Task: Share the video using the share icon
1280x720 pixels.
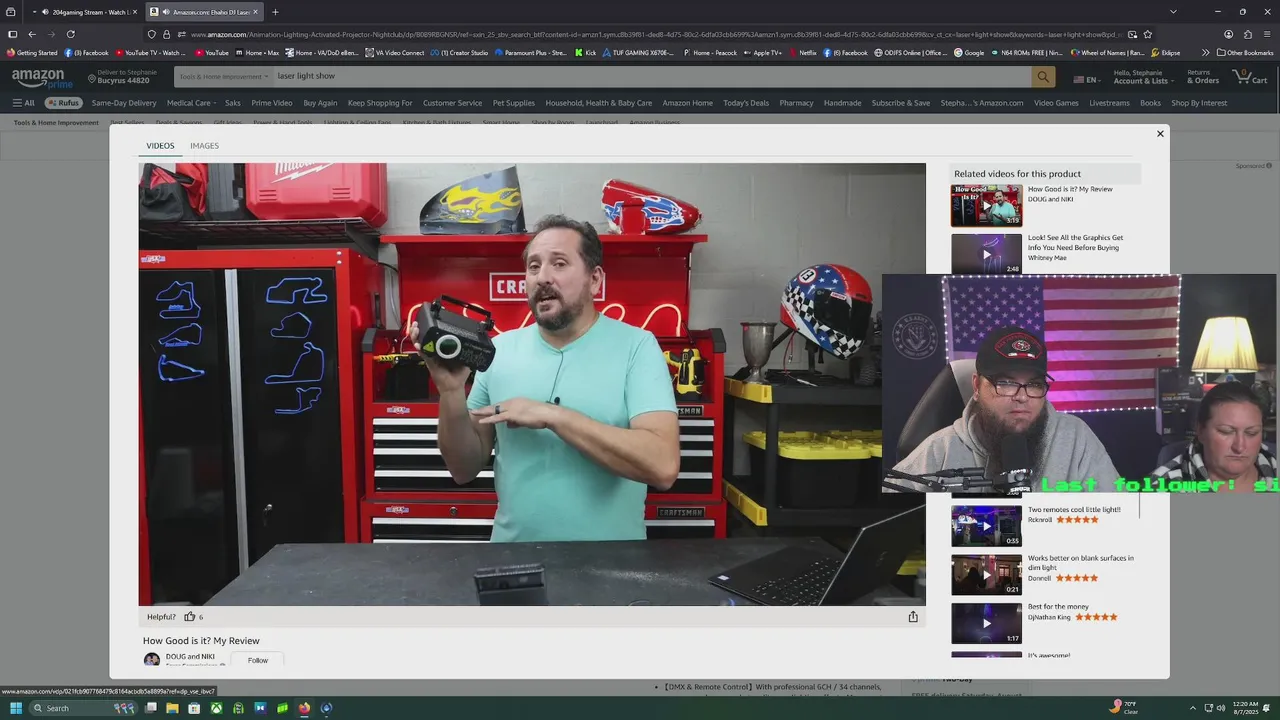Action: click(913, 617)
